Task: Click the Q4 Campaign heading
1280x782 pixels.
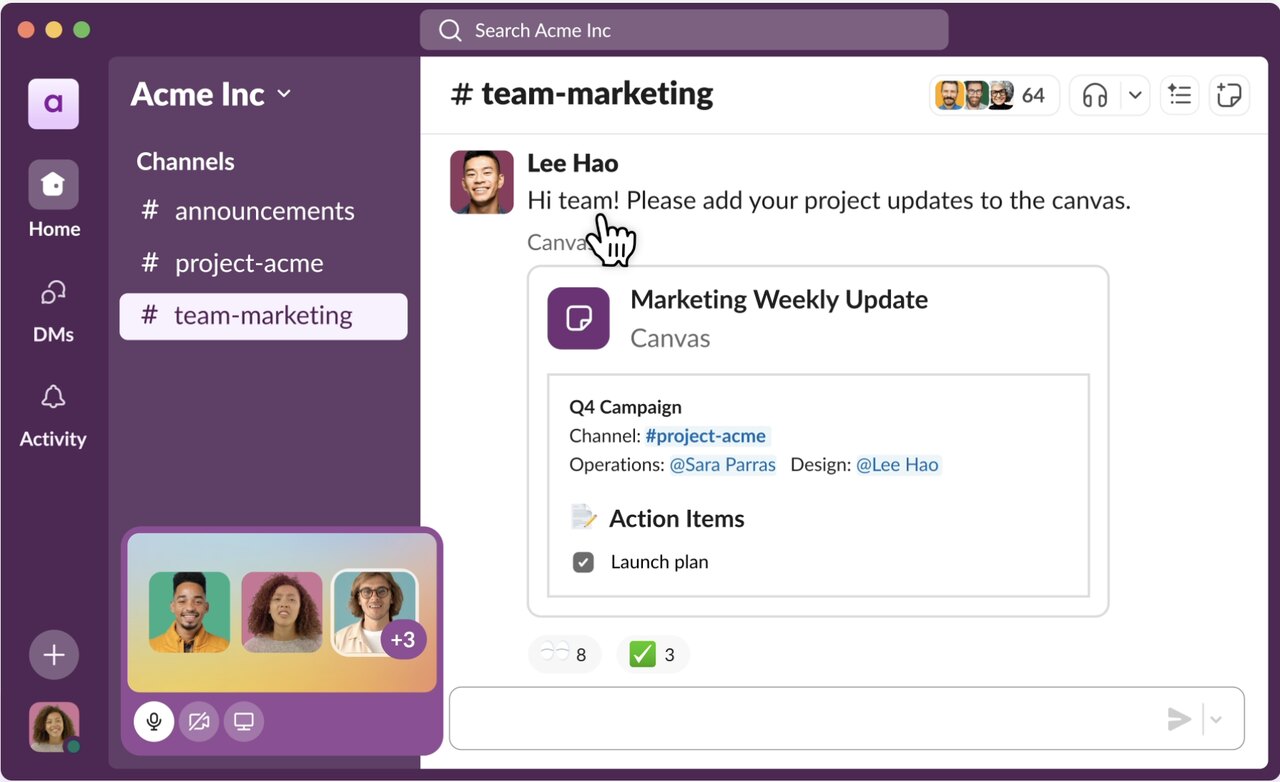Action: pos(625,407)
